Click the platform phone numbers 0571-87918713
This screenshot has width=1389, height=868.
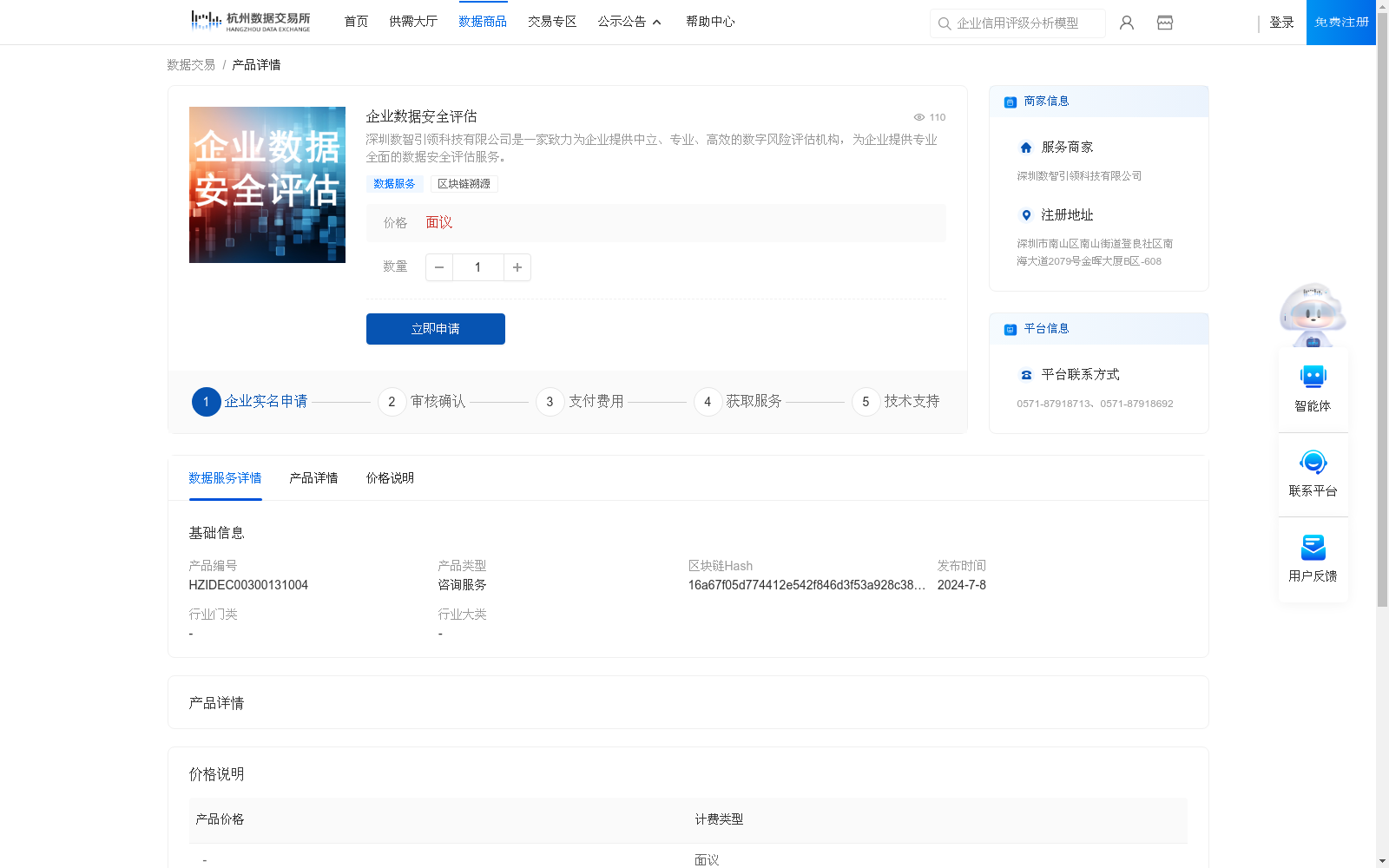point(1095,404)
